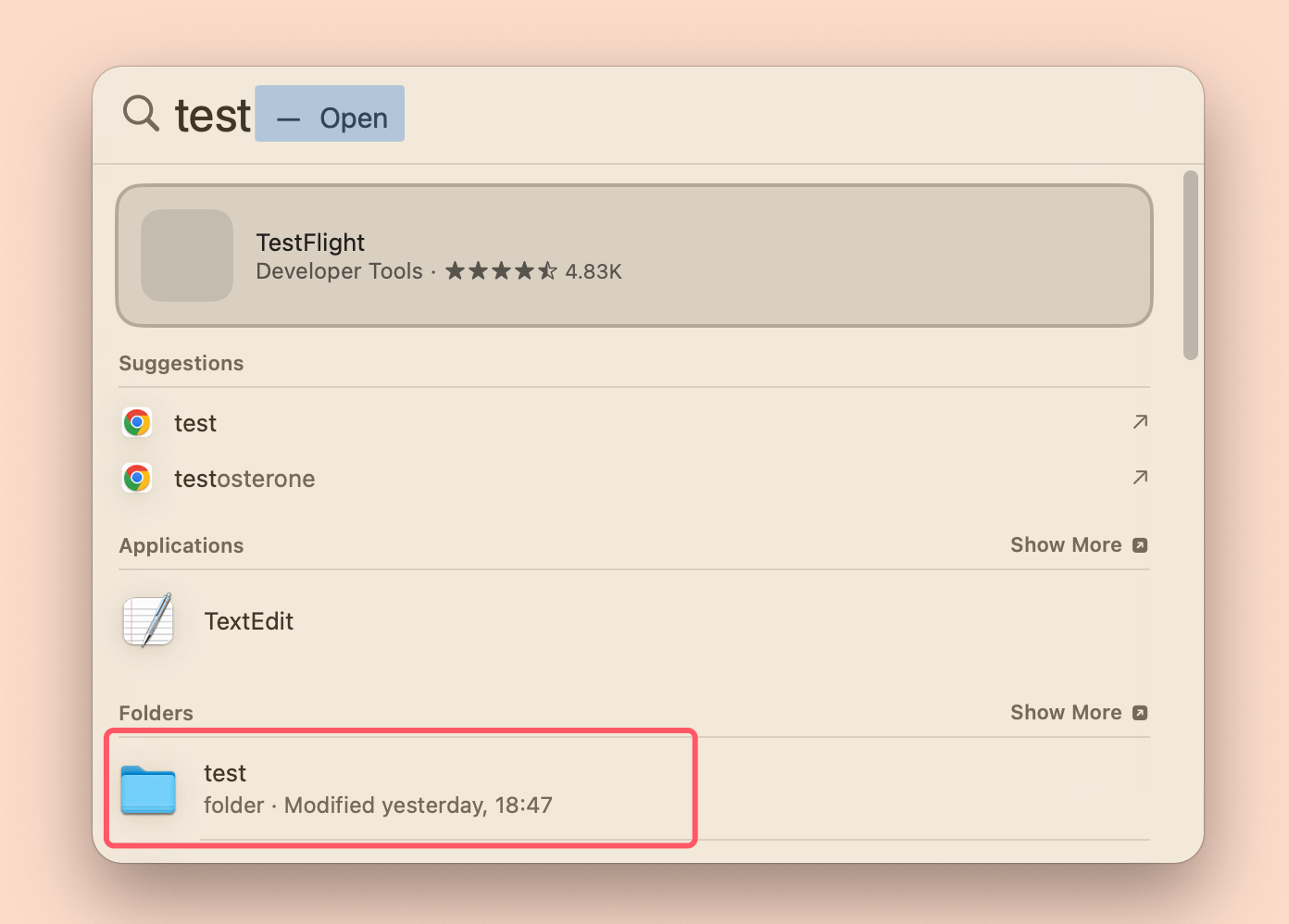Click the arrow icon on the "test" suggestion row

coord(1140,422)
